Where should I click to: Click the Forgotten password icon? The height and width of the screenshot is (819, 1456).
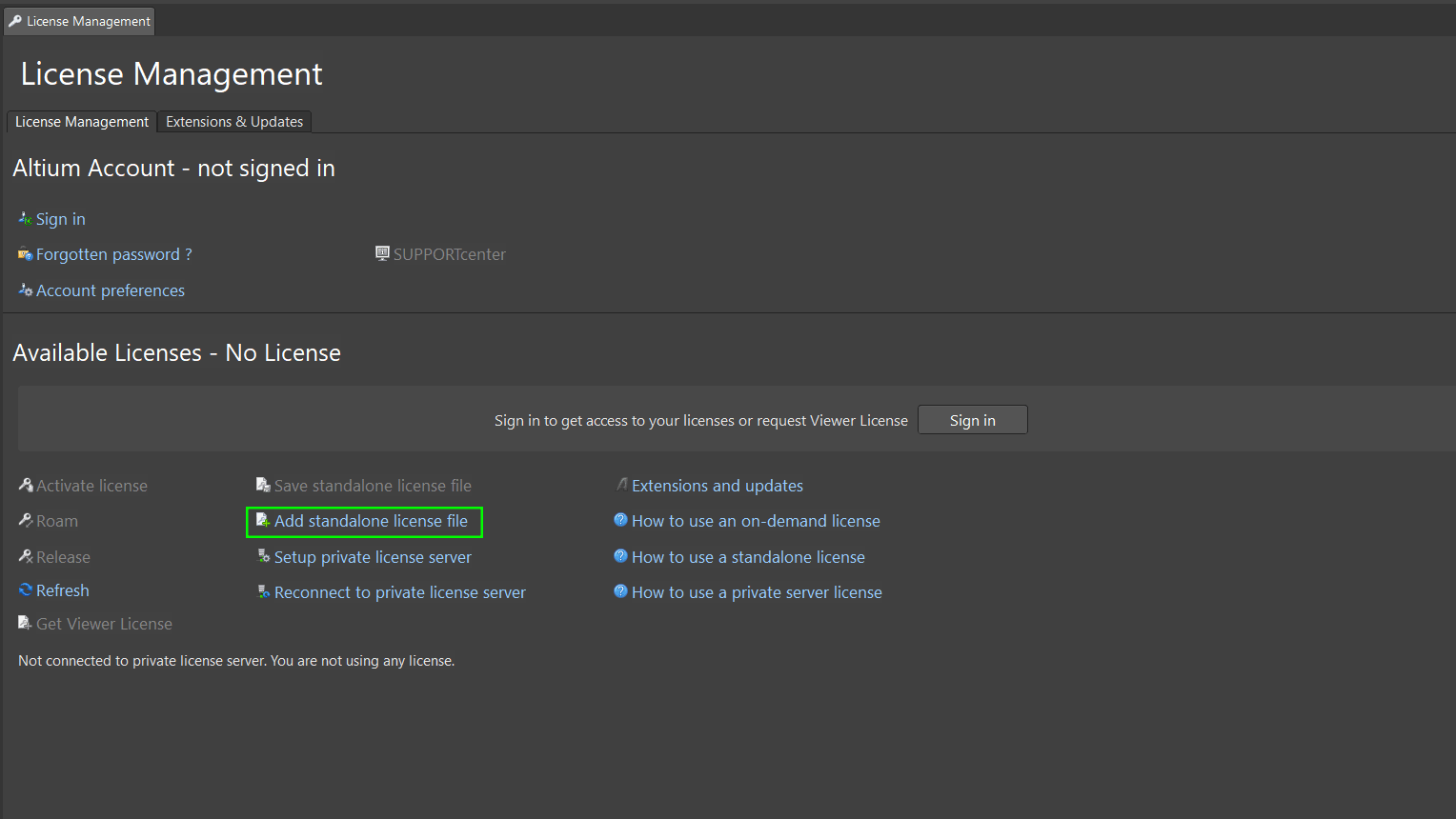point(25,254)
